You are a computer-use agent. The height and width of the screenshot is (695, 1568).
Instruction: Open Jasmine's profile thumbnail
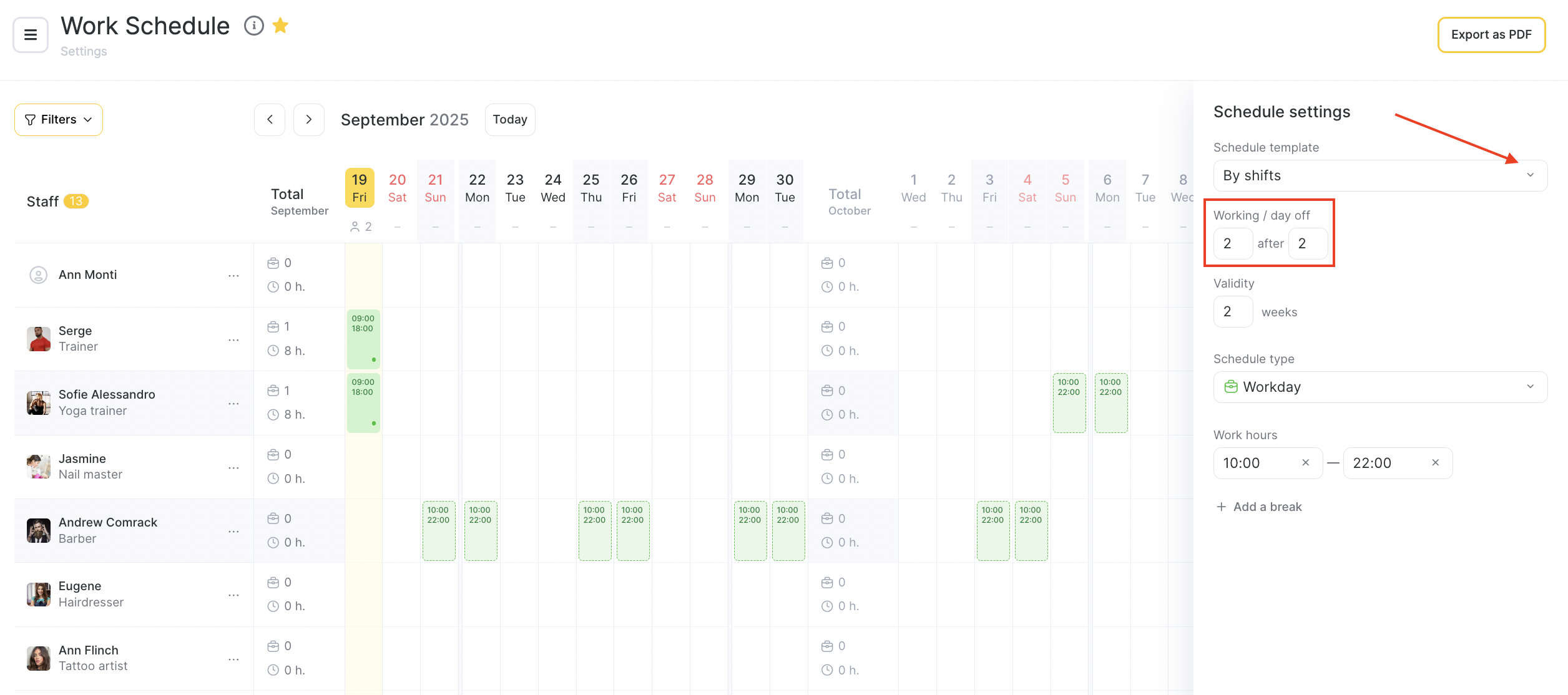coord(39,467)
